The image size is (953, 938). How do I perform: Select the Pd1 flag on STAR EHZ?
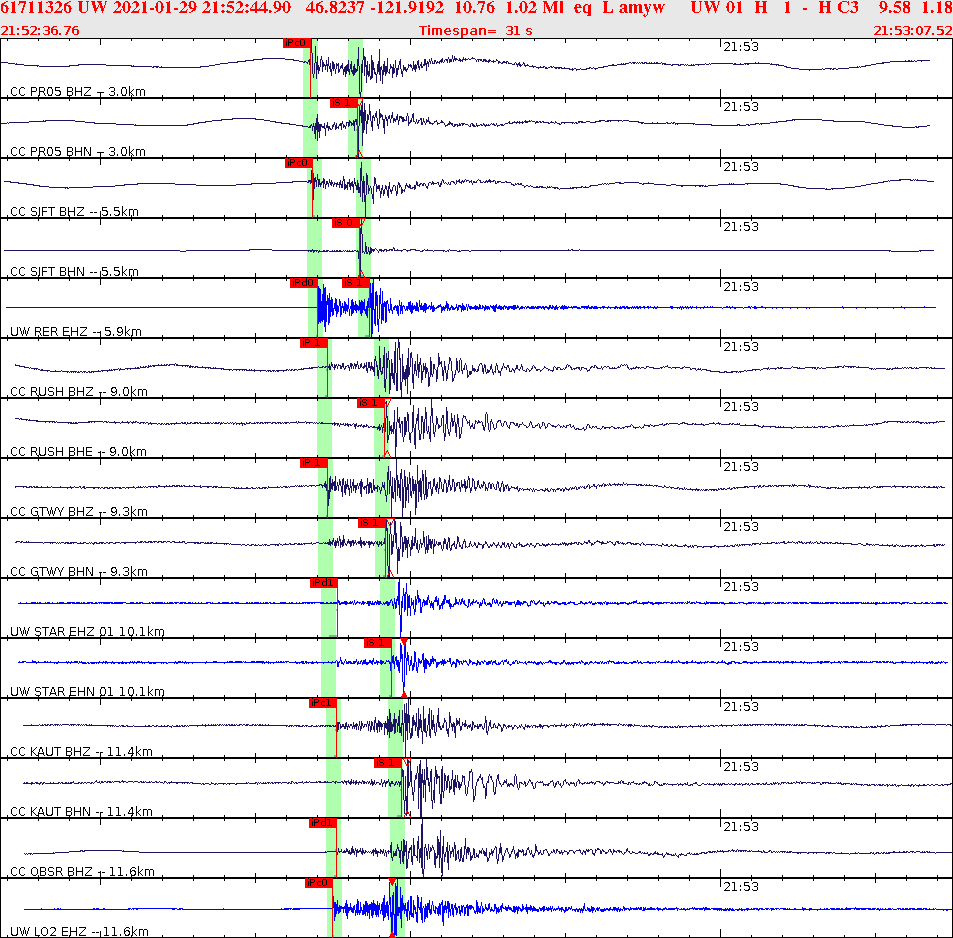pyautogui.click(x=321, y=581)
